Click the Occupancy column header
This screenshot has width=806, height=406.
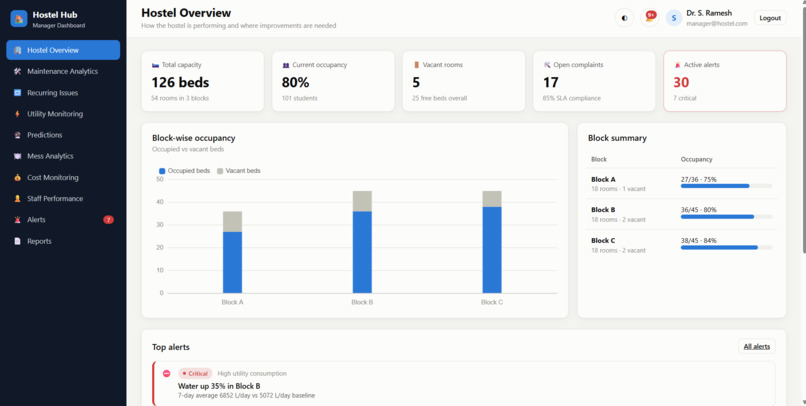[x=697, y=159]
